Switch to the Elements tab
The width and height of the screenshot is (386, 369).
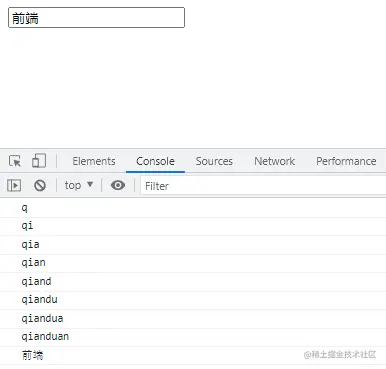click(x=94, y=161)
